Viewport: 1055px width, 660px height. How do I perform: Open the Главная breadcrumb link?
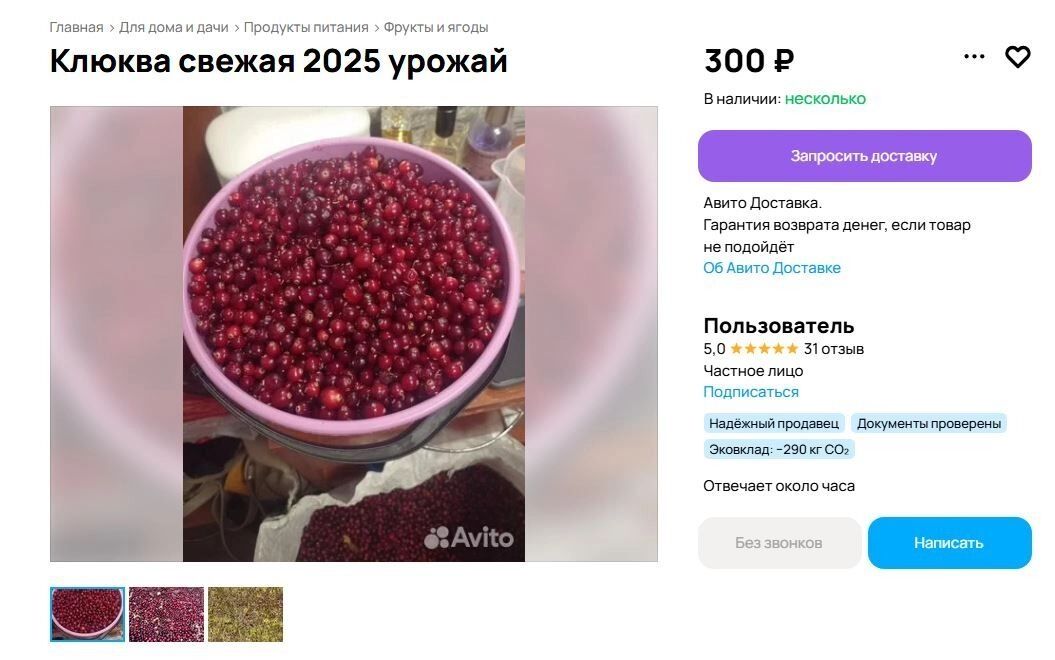(x=76, y=28)
